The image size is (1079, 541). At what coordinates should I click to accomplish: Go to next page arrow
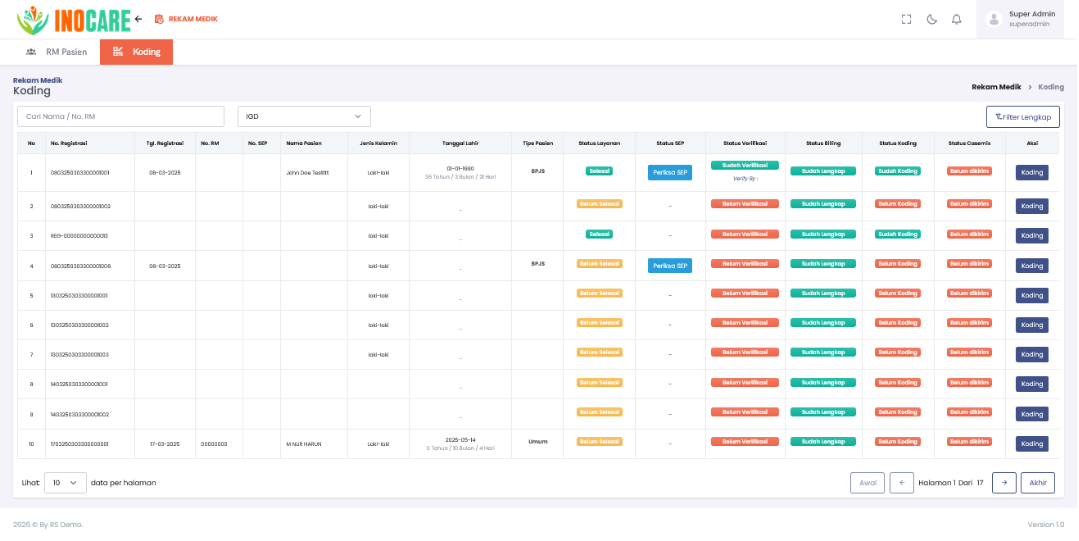click(x=1004, y=482)
